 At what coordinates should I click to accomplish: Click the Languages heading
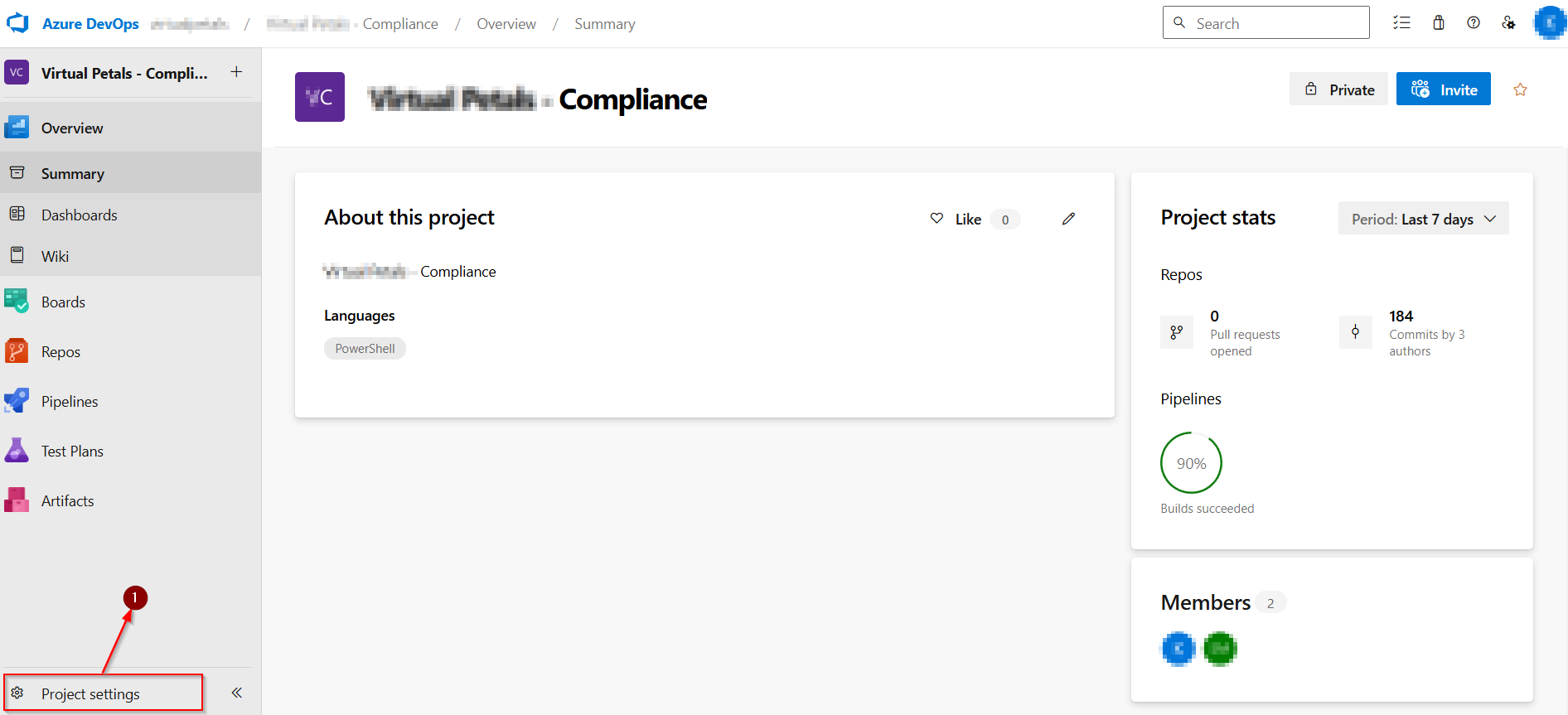(x=360, y=316)
